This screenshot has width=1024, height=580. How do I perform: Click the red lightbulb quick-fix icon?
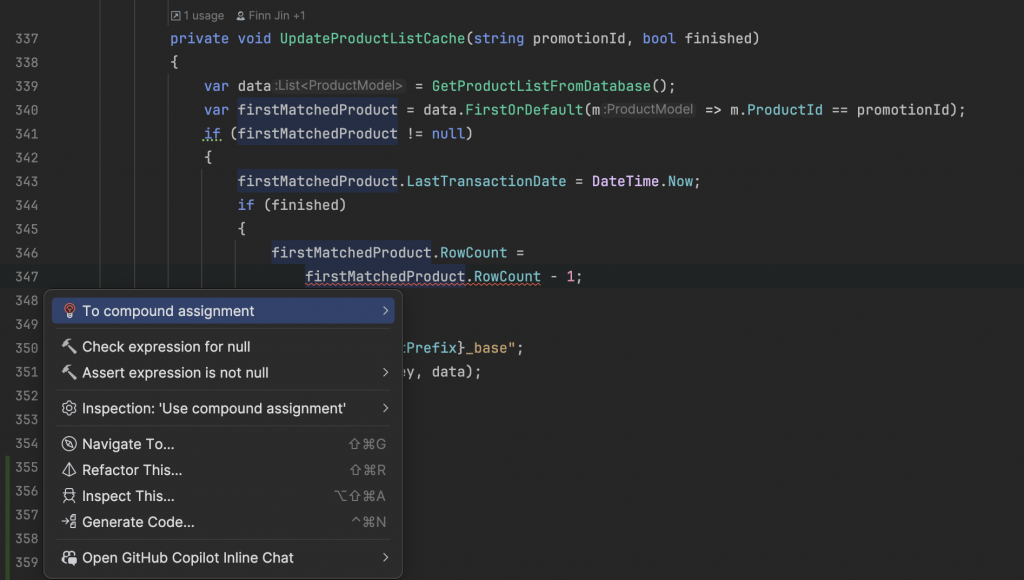pyautogui.click(x=69, y=311)
